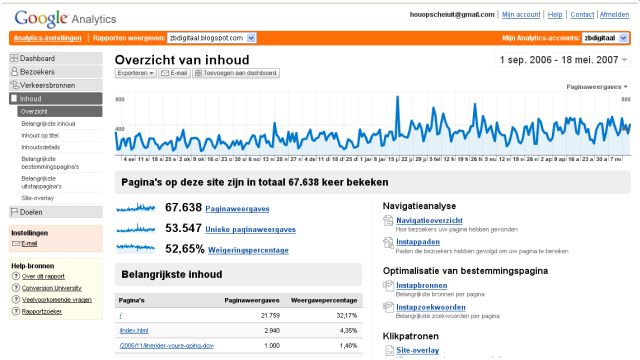Click the /index.html page link in table
Viewport: 640px width, 360px height.
click(133, 331)
